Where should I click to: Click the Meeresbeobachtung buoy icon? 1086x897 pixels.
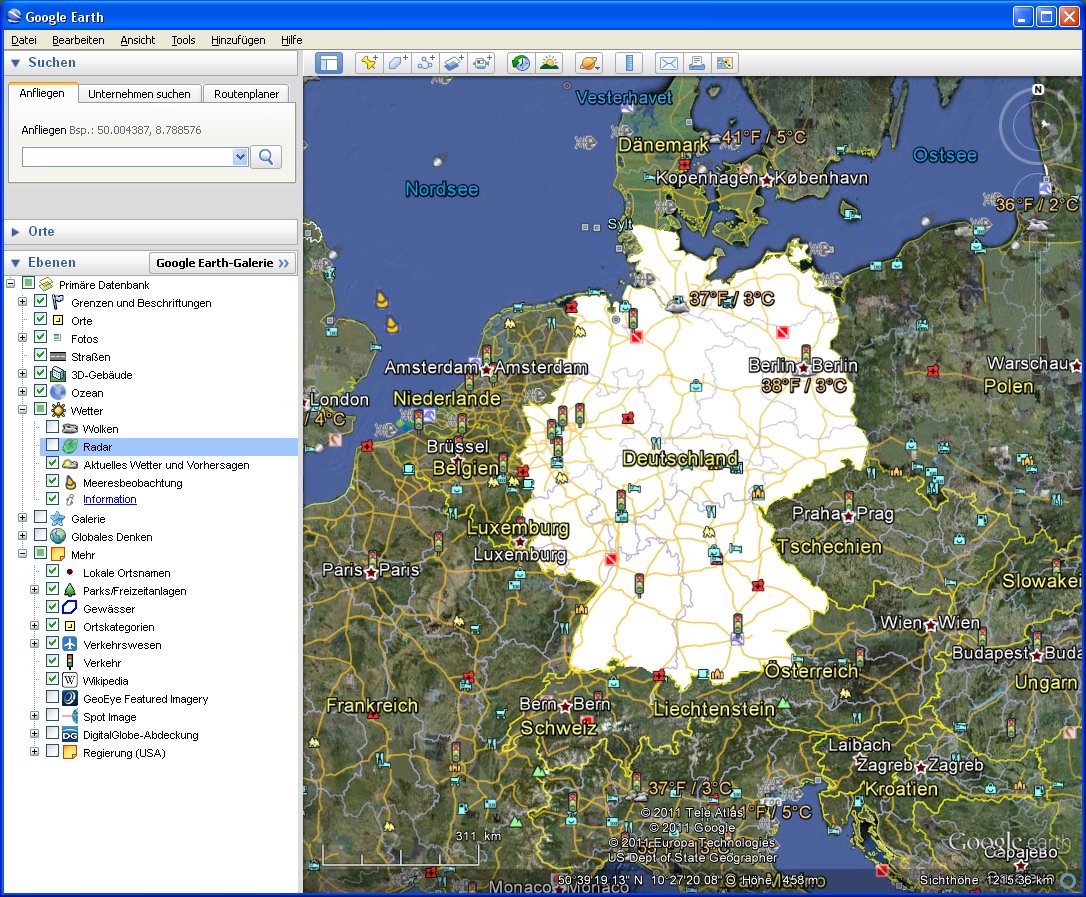click(x=70, y=482)
